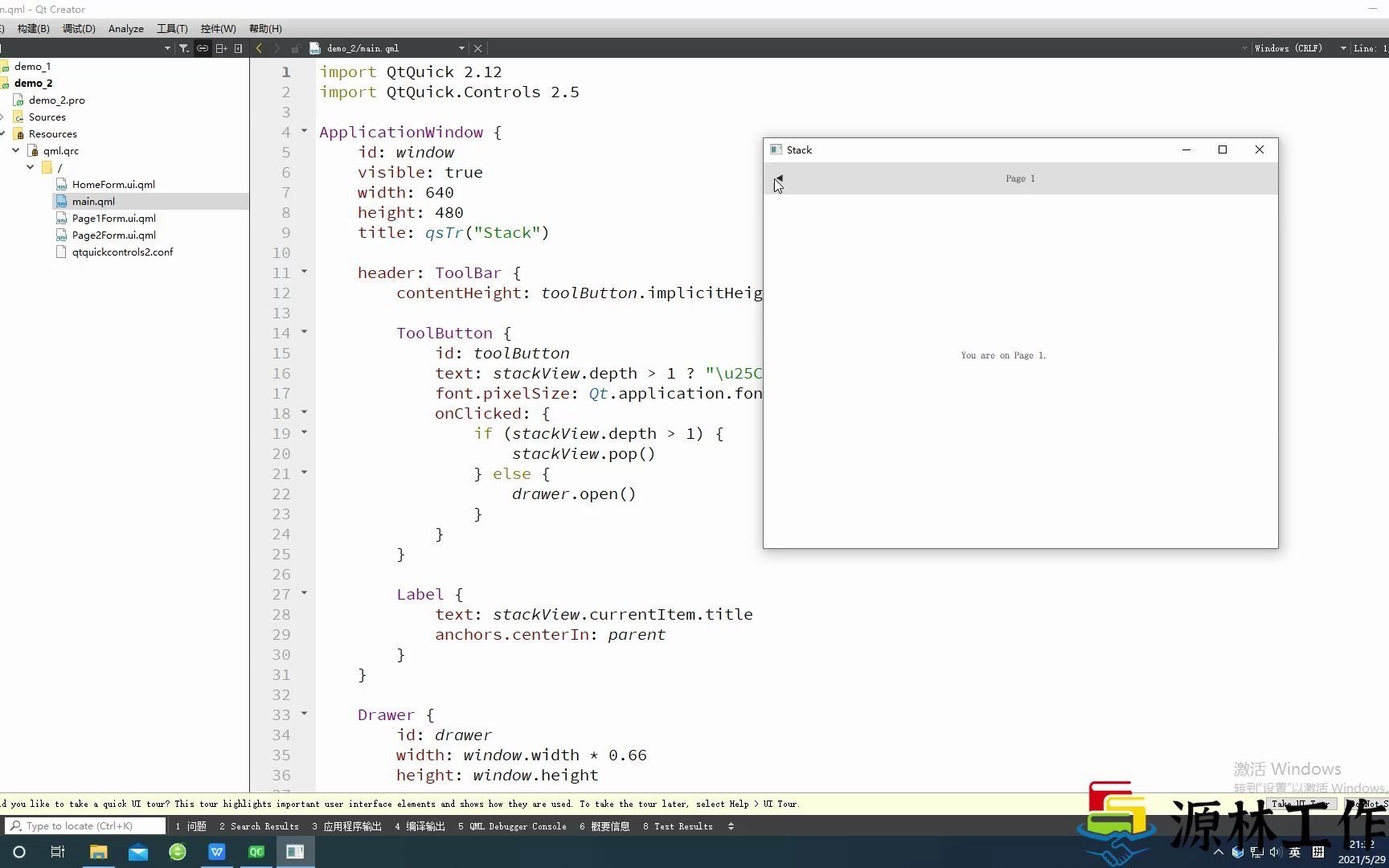Open the Windows (CRLF) line ending dropdown

(x=1300, y=48)
